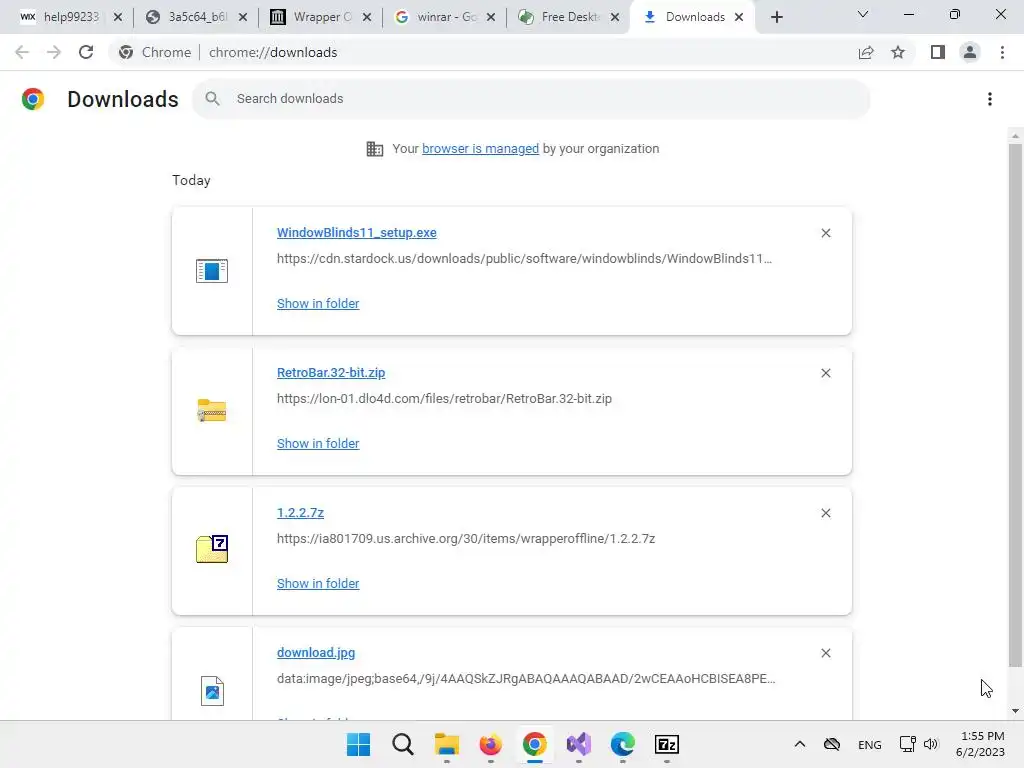Go back using the back arrow
This screenshot has width=1024, height=768.
click(x=22, y=52)
